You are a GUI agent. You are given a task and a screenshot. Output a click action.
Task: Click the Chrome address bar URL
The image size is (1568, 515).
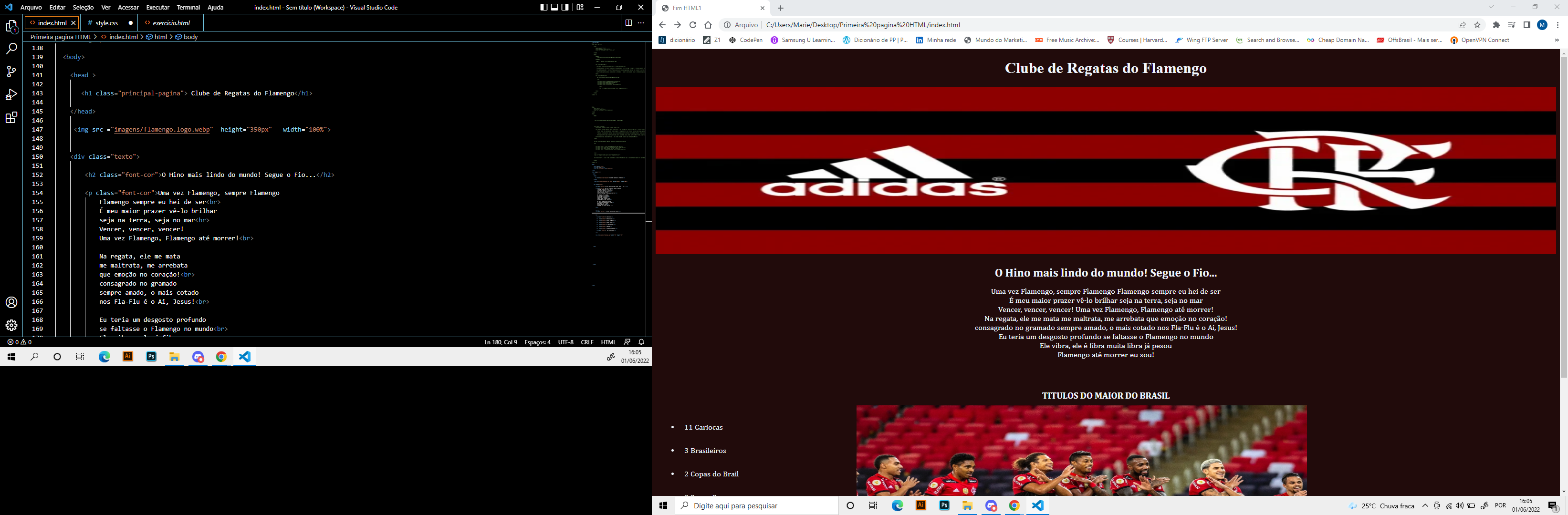click(x=863, y=25)
